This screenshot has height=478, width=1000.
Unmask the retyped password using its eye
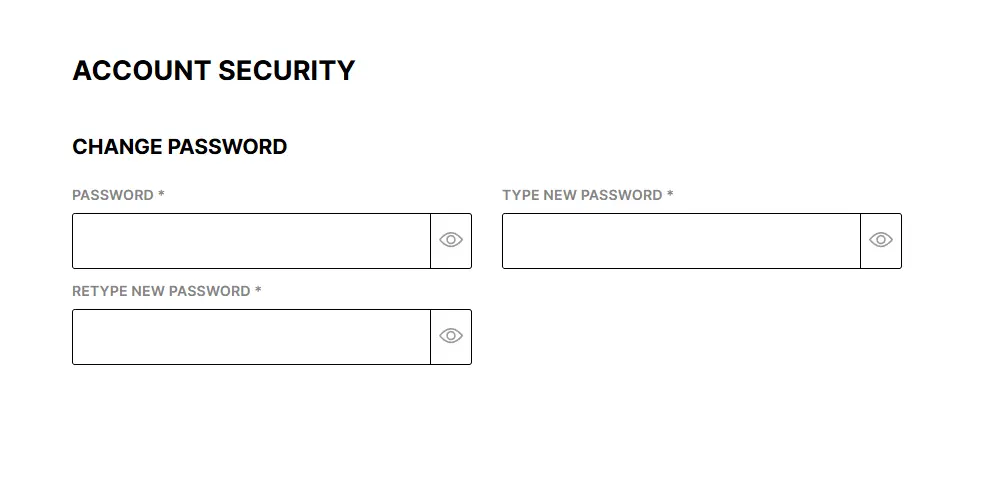pos(451,337)
